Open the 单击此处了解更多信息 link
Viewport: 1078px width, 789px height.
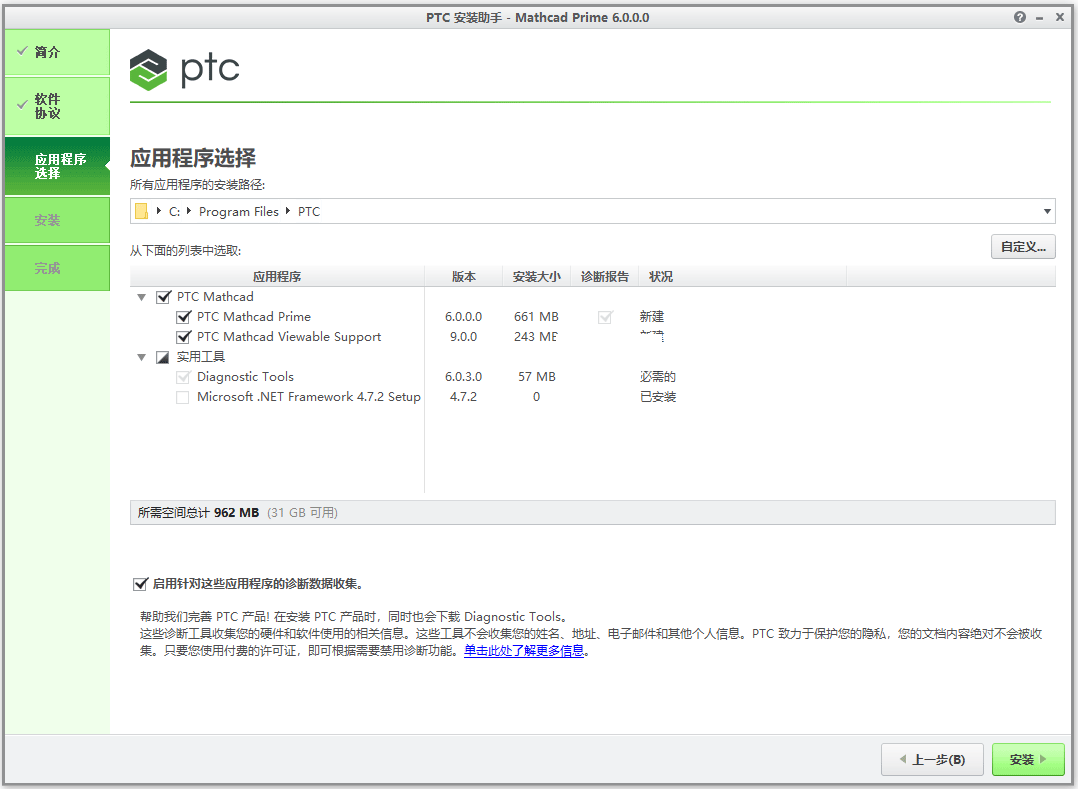point(524,651)
